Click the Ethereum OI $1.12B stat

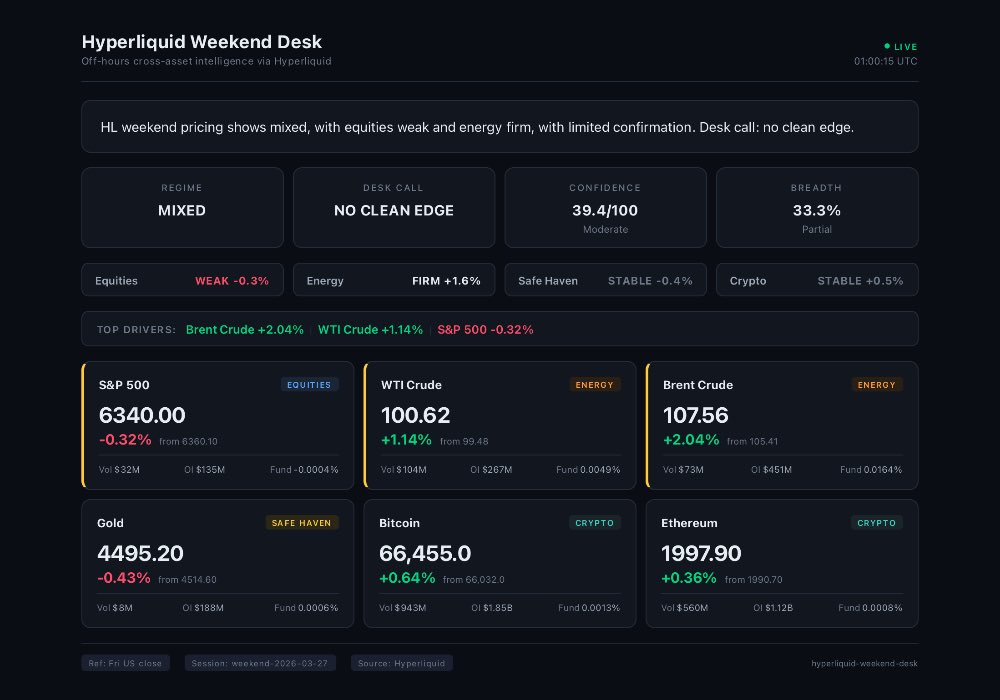pos(773,608)
